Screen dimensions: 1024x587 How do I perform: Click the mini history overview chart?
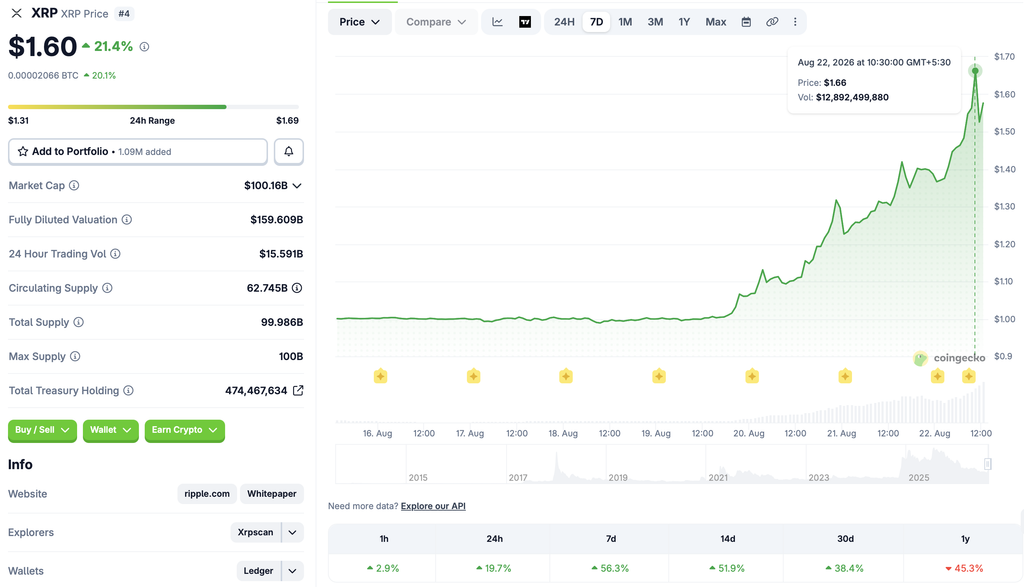pyautogui.click(x=662, y=464)
